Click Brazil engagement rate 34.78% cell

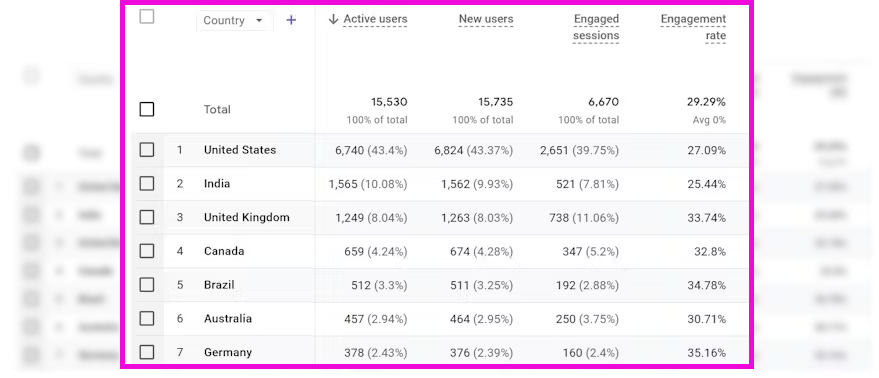click(706, 285)
